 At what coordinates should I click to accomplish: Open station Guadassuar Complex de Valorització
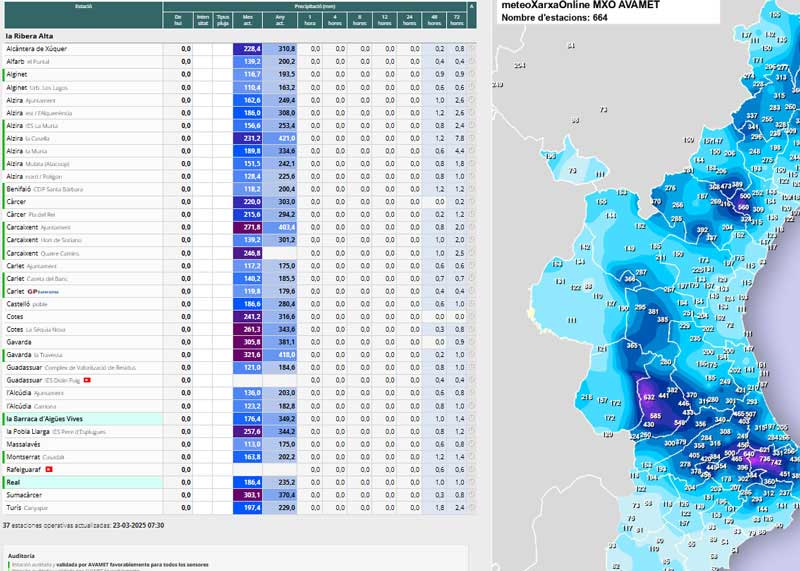click(x=71, y=367)
